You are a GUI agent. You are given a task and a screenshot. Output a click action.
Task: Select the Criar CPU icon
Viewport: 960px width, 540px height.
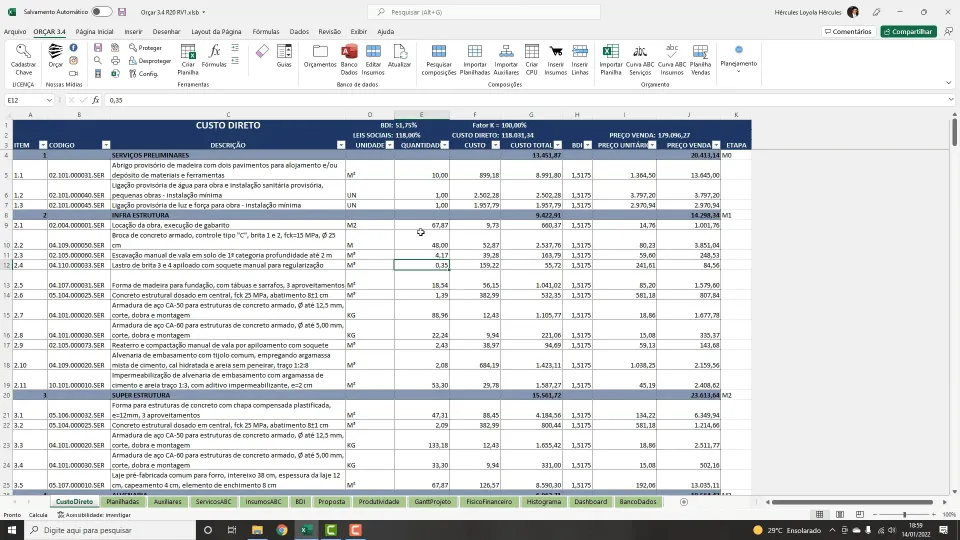pos(531,59)
